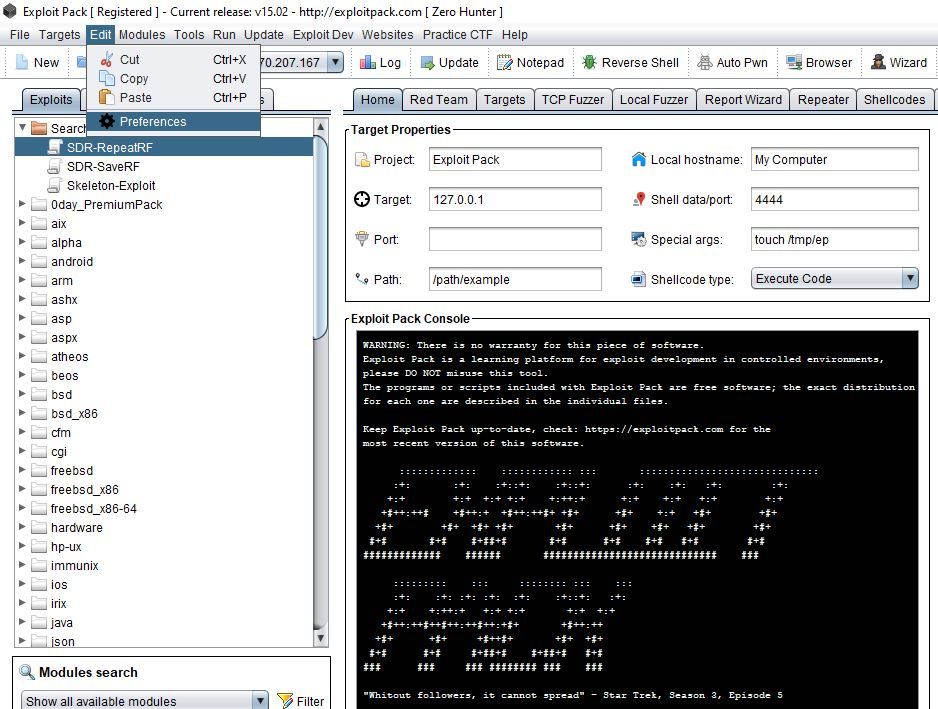938x709 pixels.
Task: Open the Tools menu
Action: [x=189, y=35]
